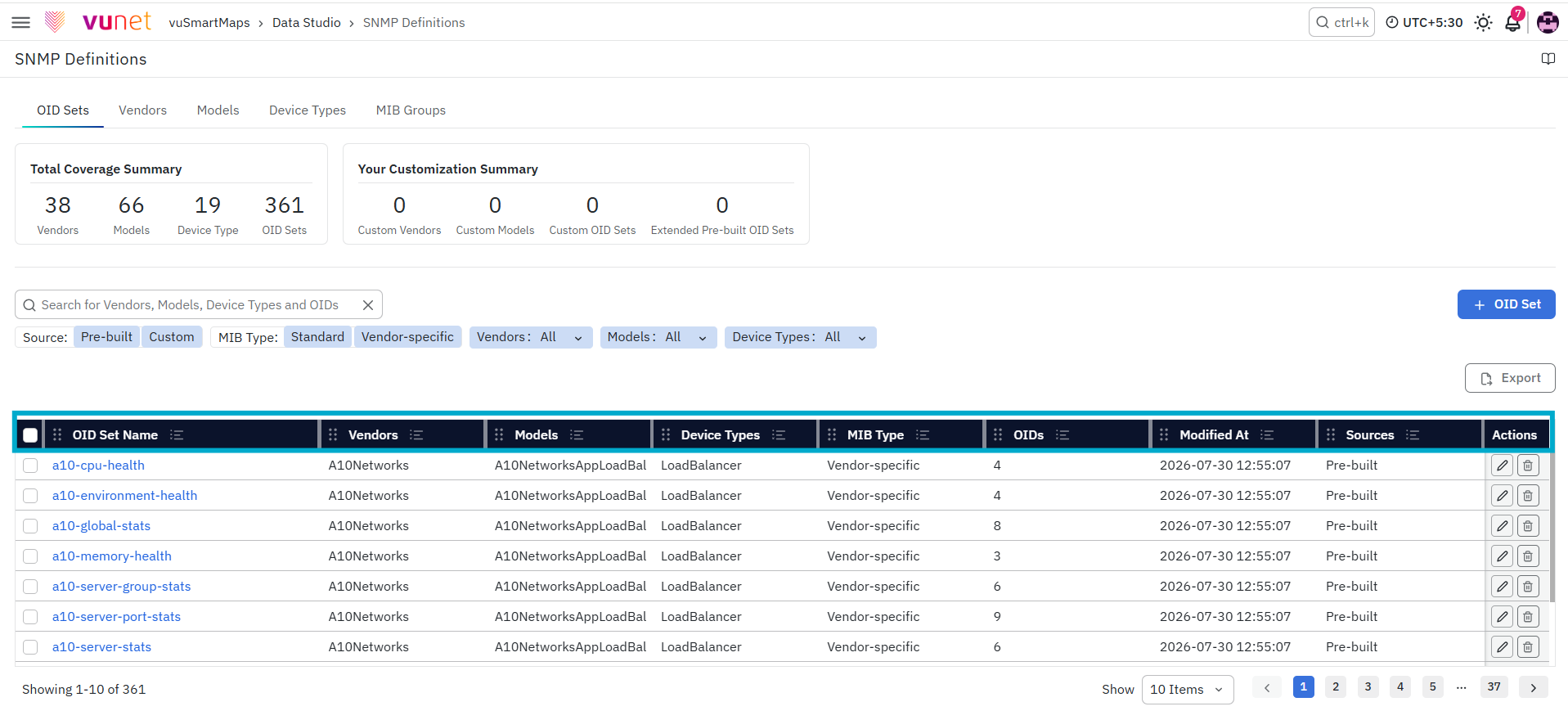Open the ctrl+k quick search box
This screenshot has height=720, width=1568.
coord(1341,23)
